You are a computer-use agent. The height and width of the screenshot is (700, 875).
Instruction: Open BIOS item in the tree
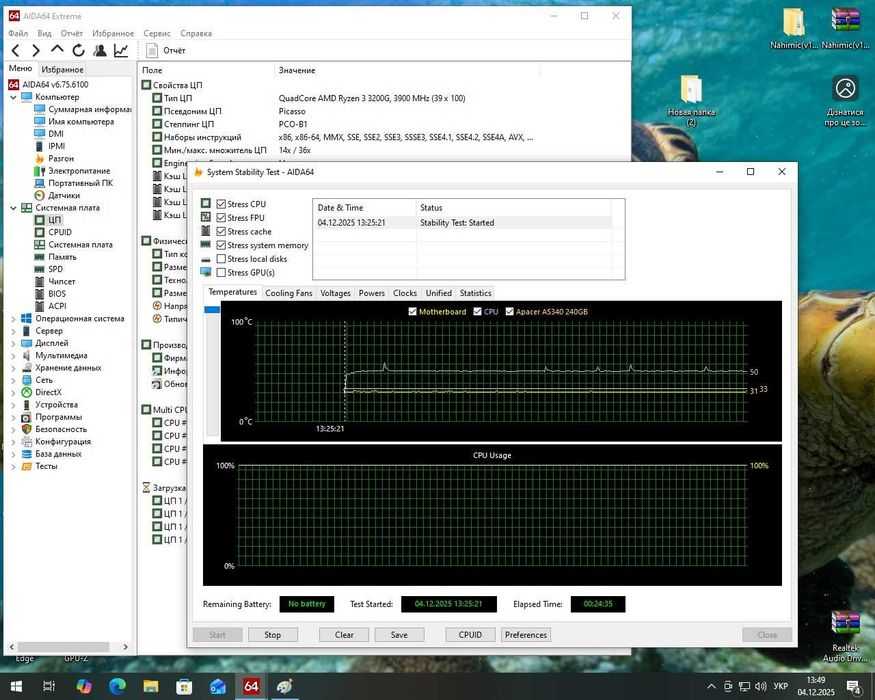coord(50,294)
